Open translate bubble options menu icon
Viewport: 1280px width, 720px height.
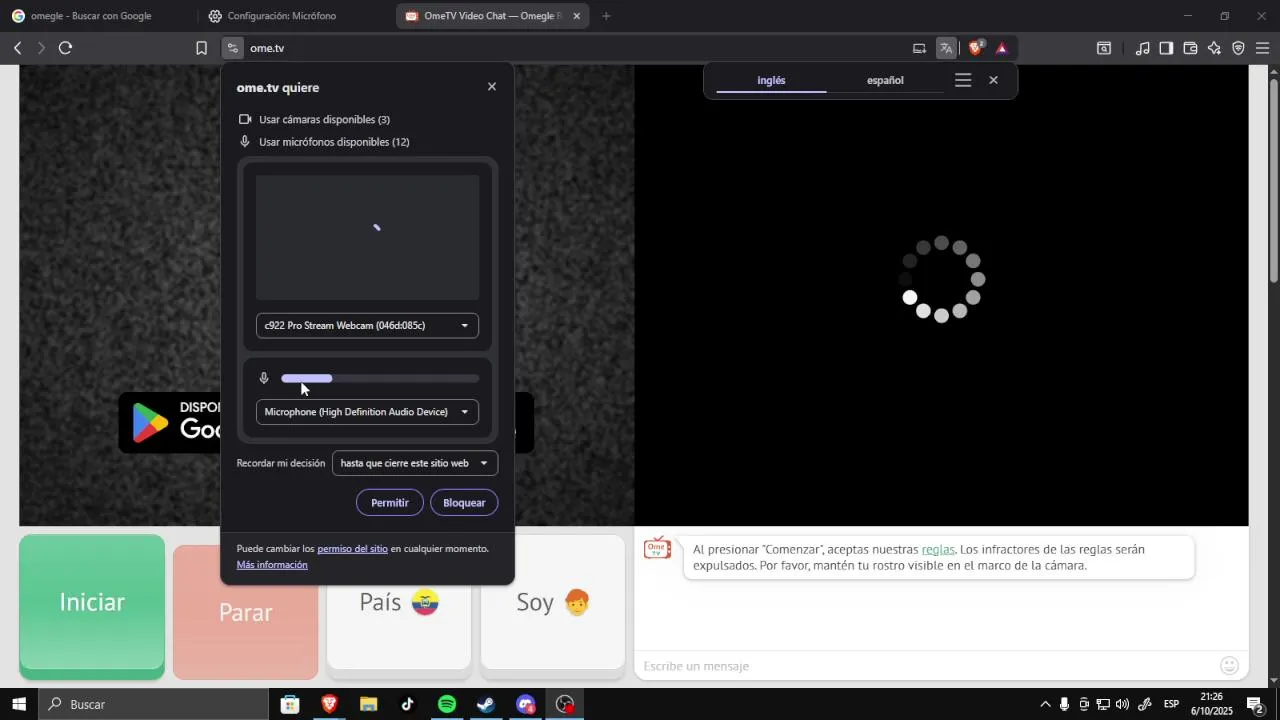pos(963,80)
